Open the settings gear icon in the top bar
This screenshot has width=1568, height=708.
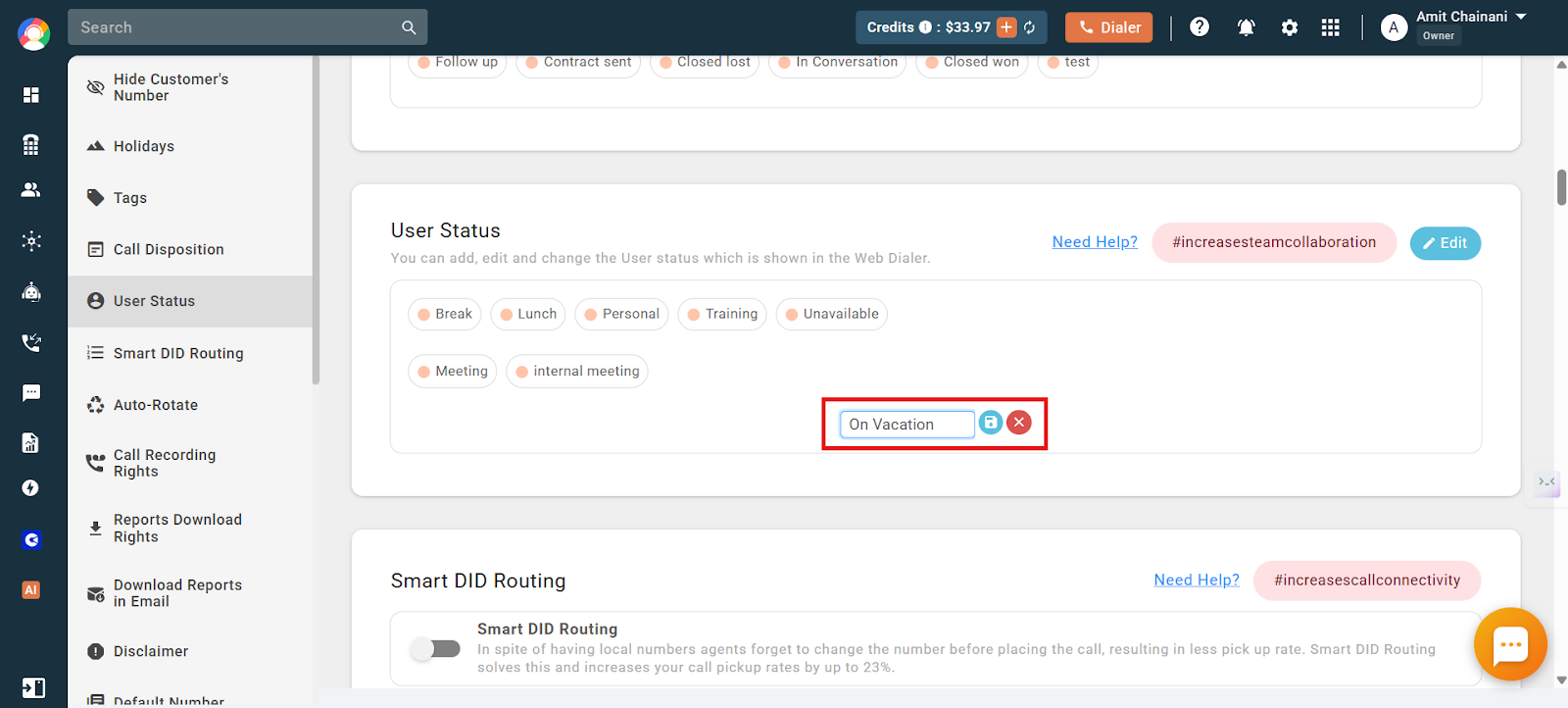1290,27
